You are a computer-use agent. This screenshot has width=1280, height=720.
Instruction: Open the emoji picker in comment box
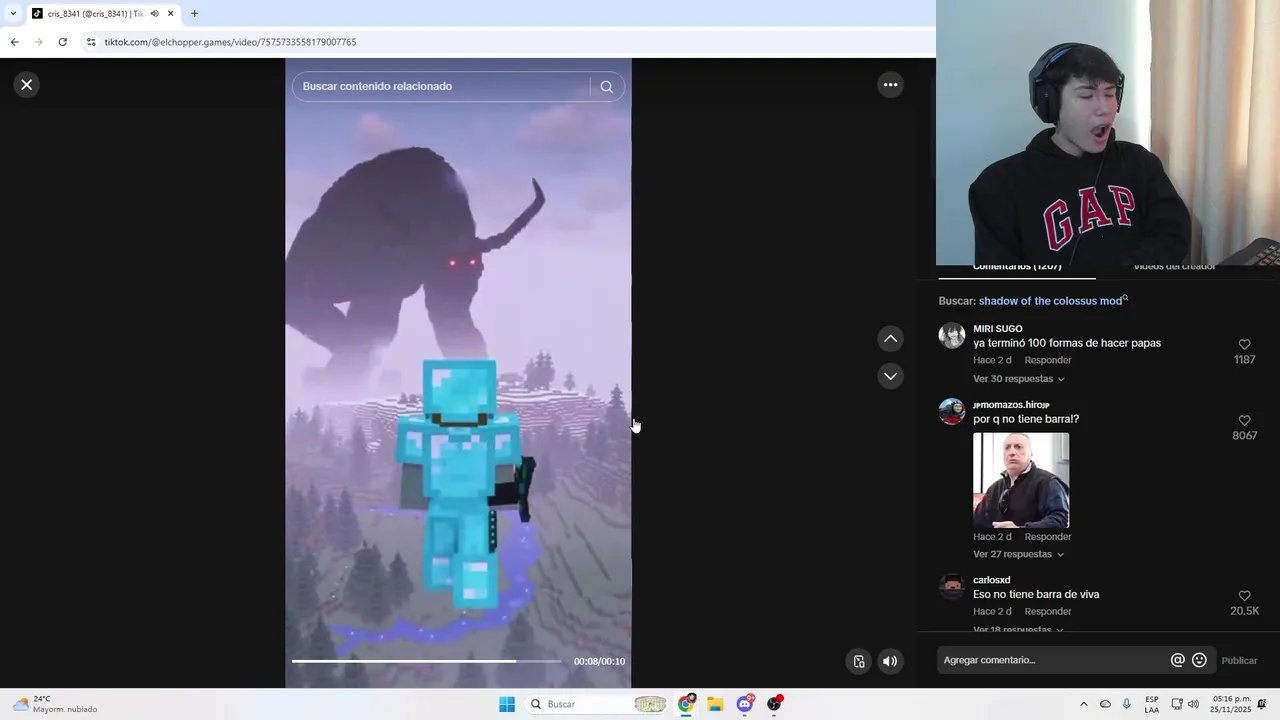pos(1199,660)
